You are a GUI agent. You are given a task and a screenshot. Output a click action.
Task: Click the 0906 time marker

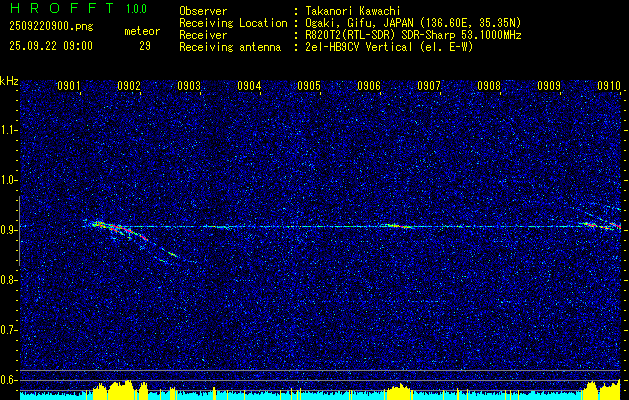(x=369, y=86)
